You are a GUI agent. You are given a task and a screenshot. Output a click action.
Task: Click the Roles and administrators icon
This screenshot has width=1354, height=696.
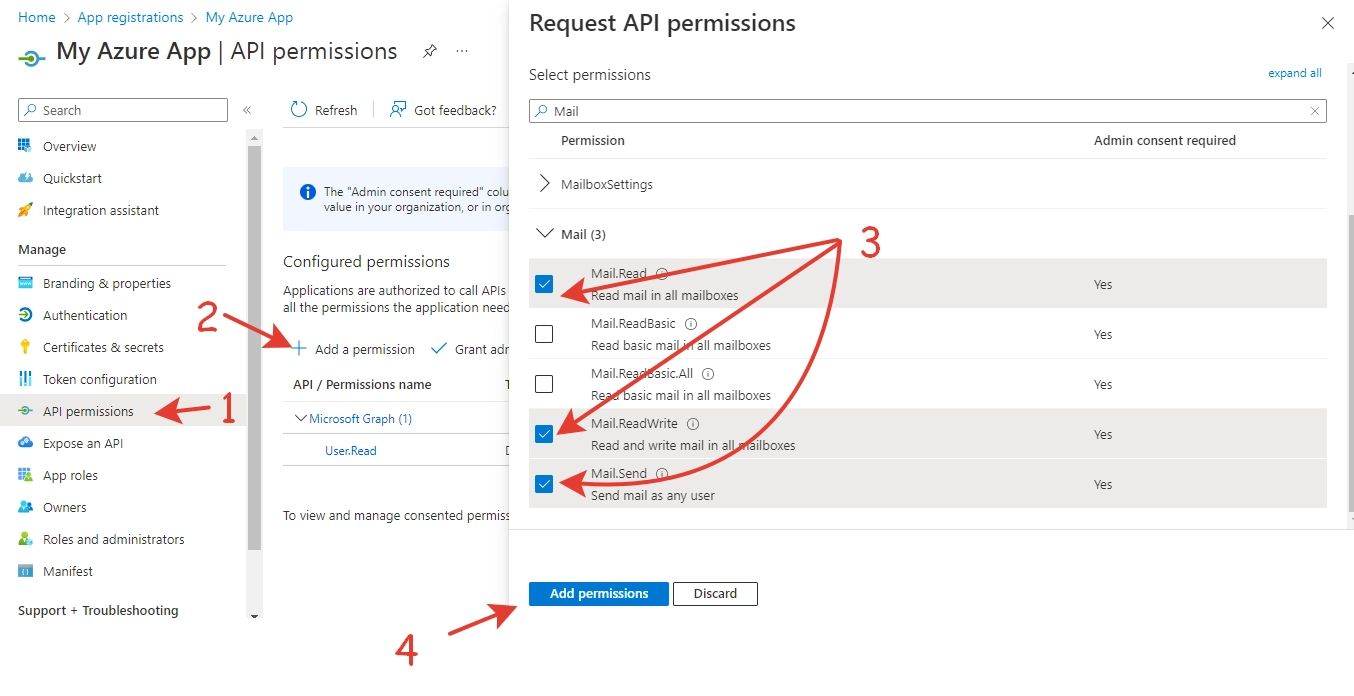click(x=25, y=539)
